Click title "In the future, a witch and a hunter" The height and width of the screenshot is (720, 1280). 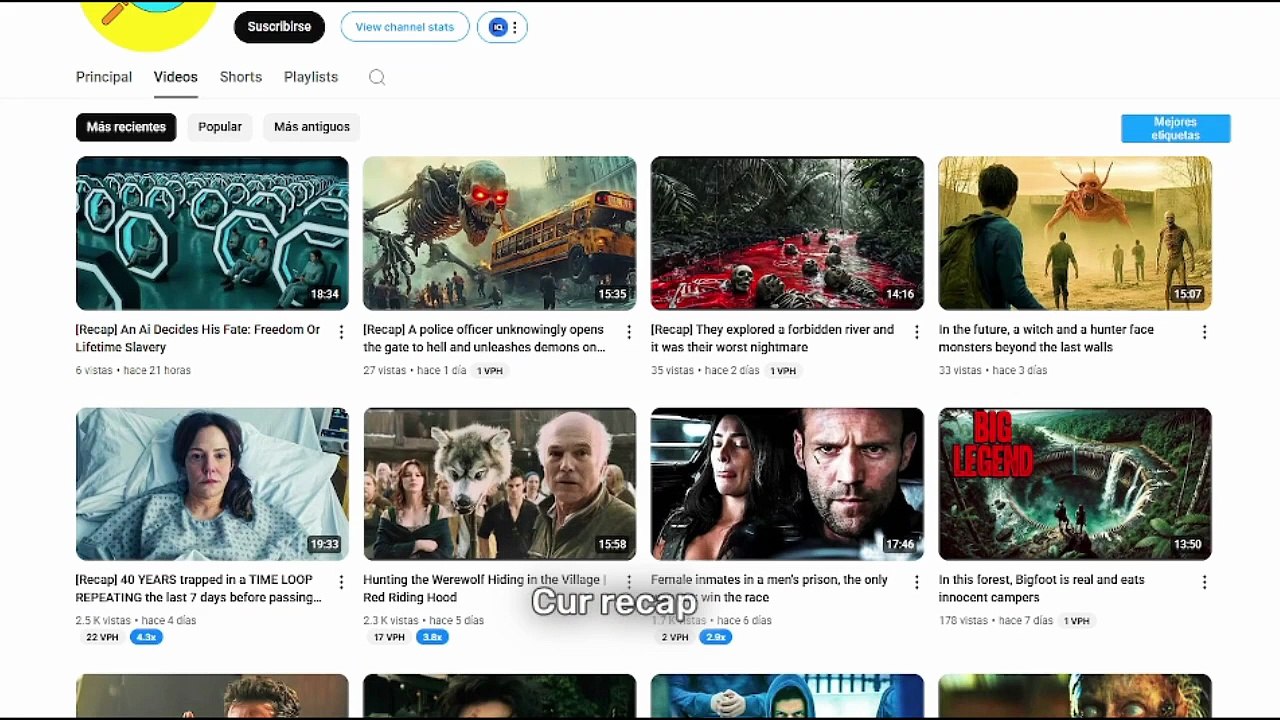click(1046, 338)
